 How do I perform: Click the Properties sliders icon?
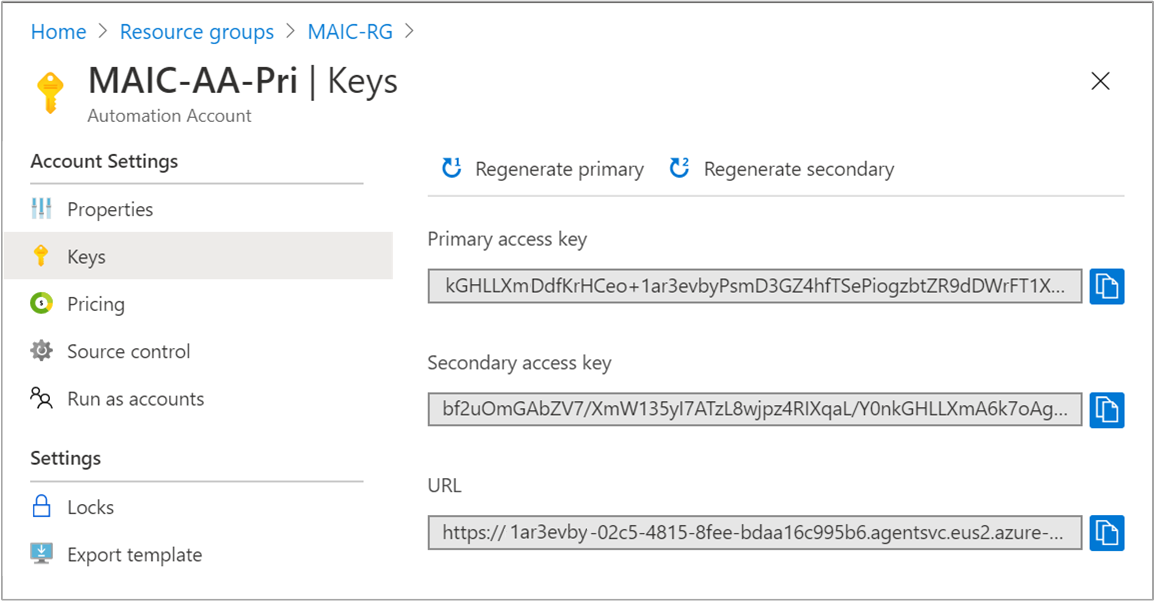pyautogui.click(x=41, y=209)
